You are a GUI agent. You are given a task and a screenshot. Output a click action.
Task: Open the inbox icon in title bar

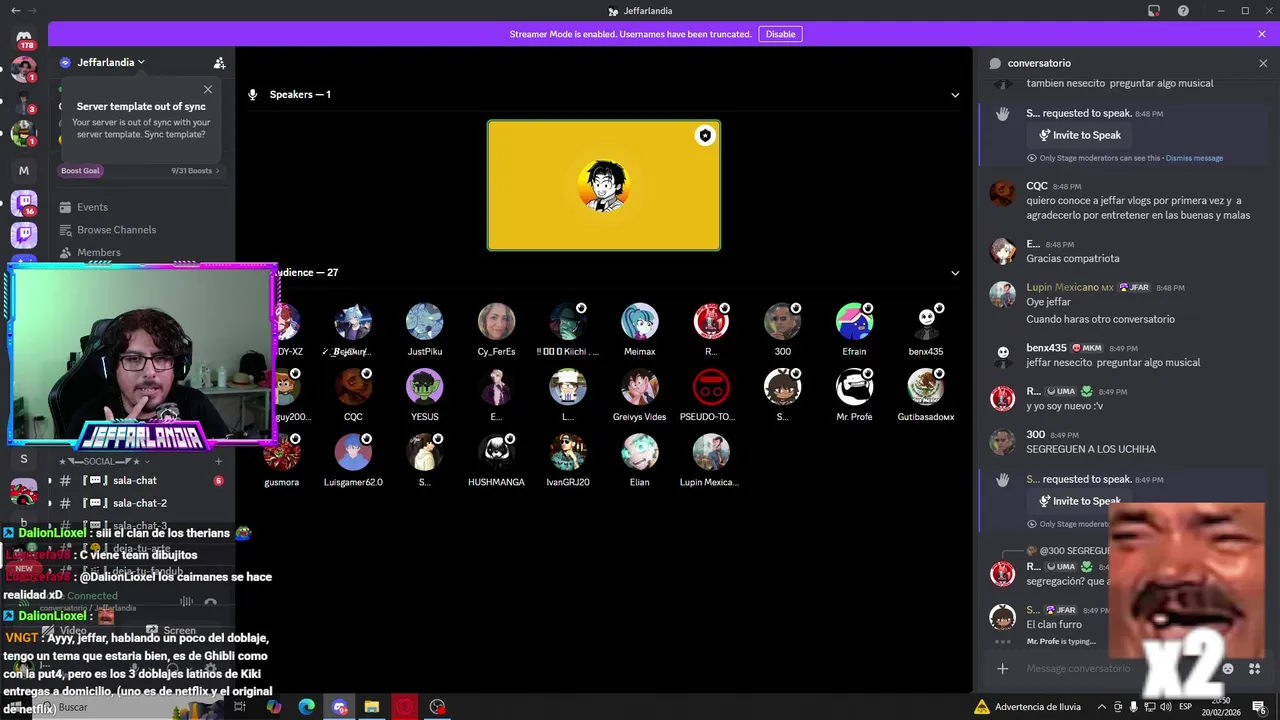1154,11
